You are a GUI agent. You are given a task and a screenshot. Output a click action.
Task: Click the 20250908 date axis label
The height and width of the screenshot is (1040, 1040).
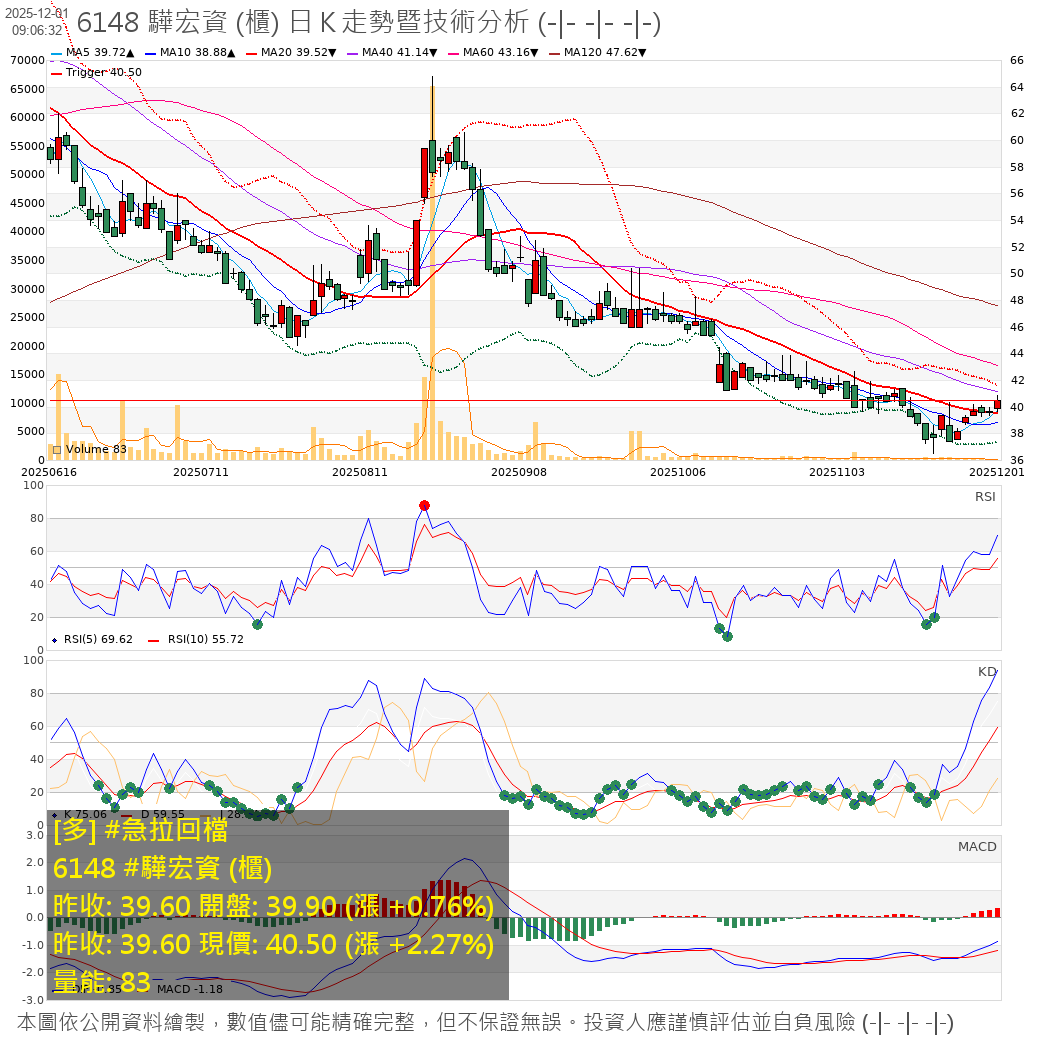[x=521, y=470]
